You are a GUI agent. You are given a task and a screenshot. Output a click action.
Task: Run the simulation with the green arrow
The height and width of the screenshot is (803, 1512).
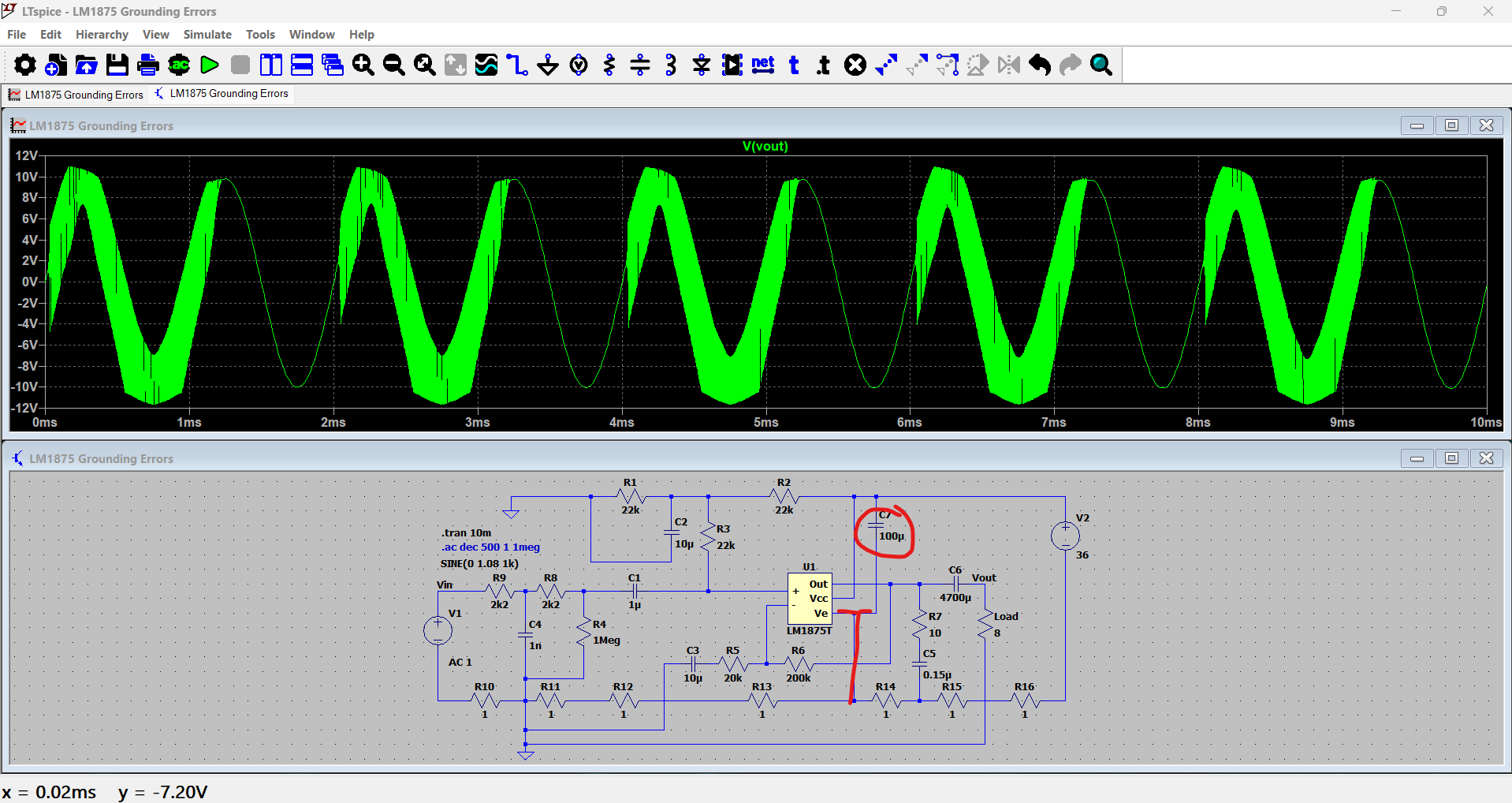[209, 65]
